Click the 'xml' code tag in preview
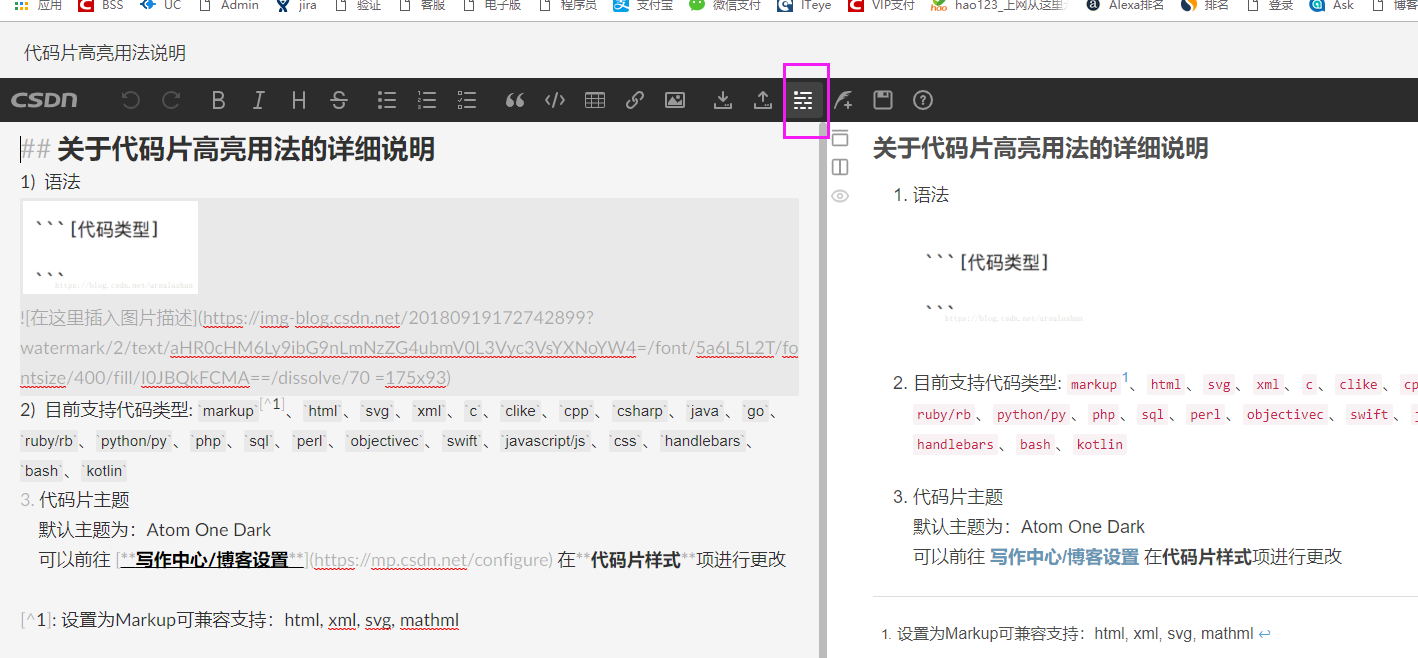Viewport: 1418px width, 658px height. coord(1267,384)
